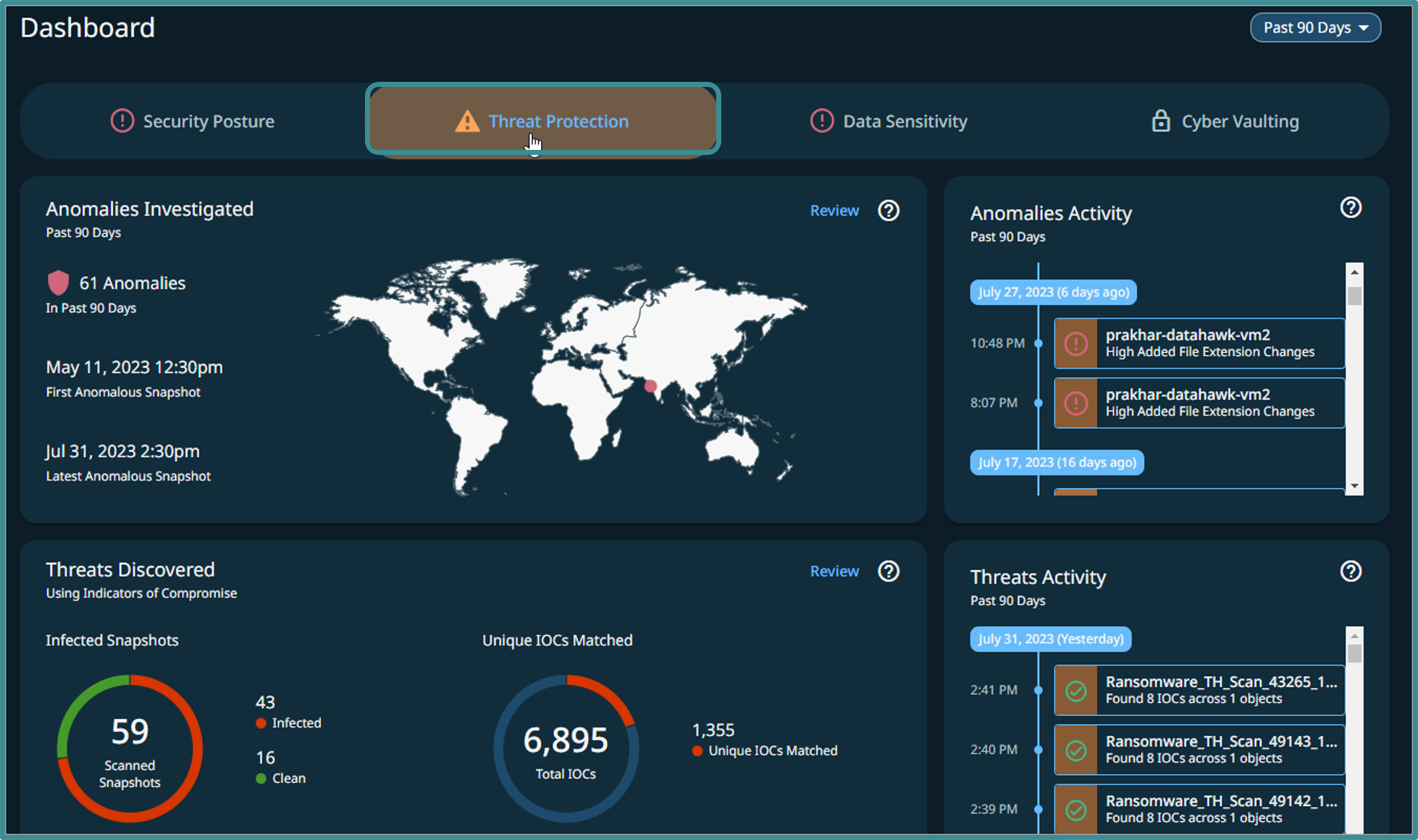Click the Scanned Snapshots donut chart
The width and height of the screenshot is (1418, 840).
pyautogui.click(x=130, y=748)
